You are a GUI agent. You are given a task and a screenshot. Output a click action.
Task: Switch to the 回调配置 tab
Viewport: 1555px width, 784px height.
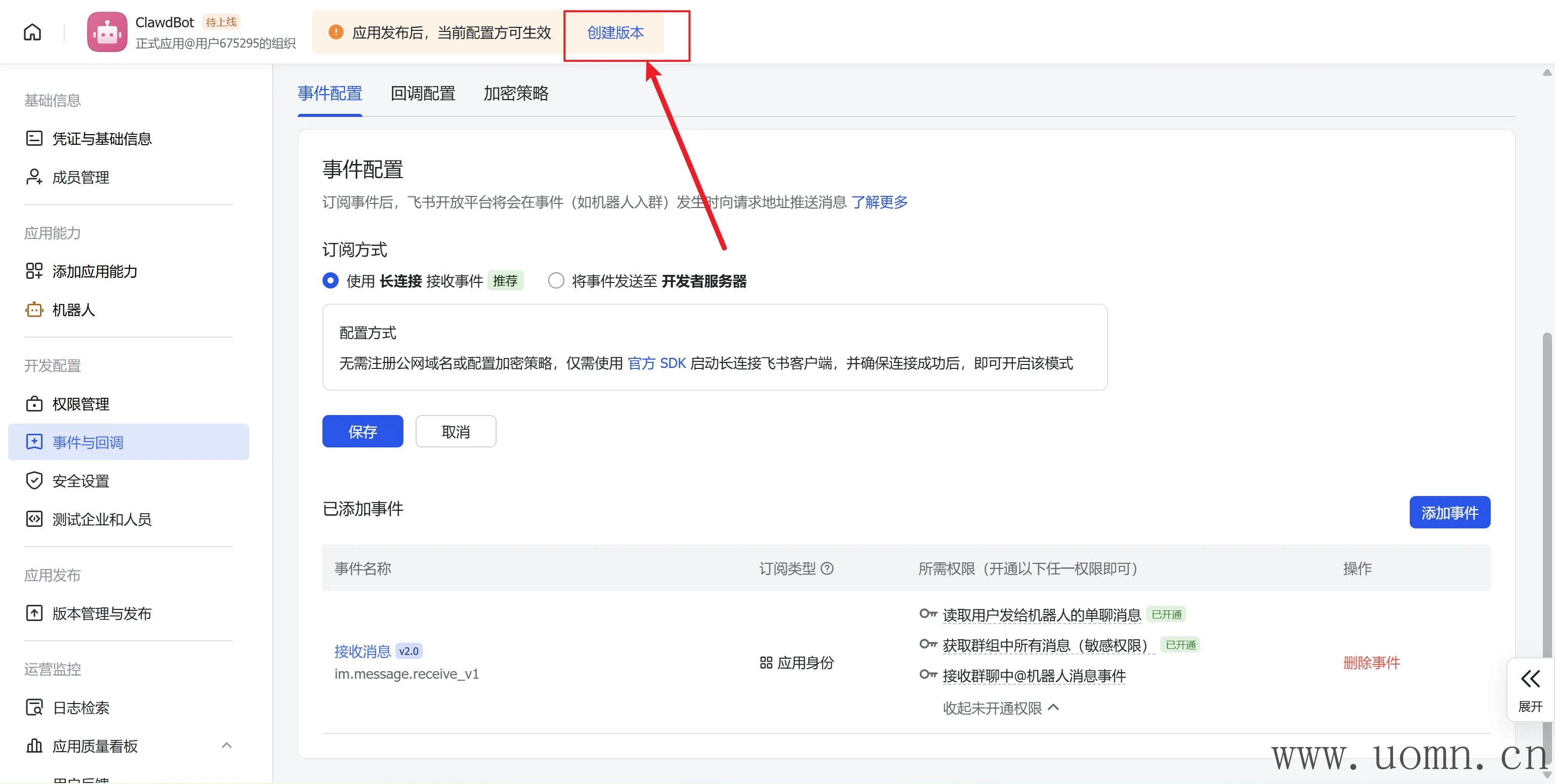(x=423, y=94)
